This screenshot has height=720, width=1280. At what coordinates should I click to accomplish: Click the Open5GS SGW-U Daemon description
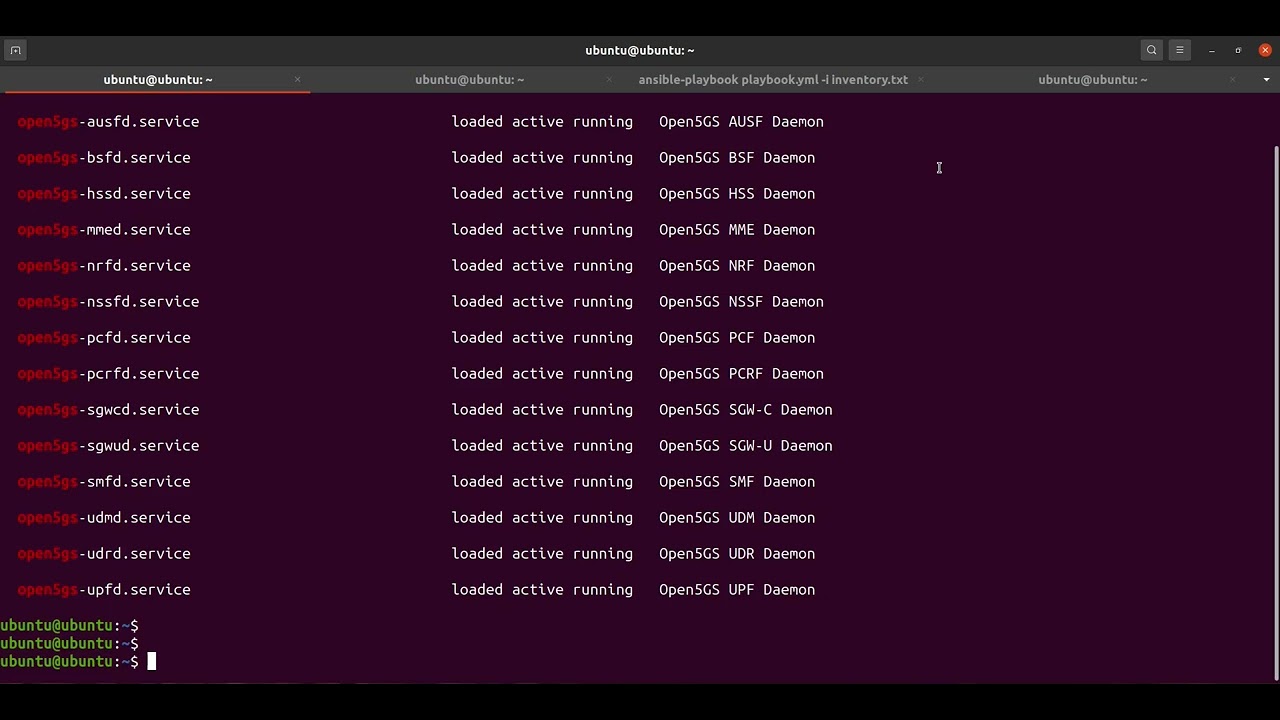click(x=746, y=446)
